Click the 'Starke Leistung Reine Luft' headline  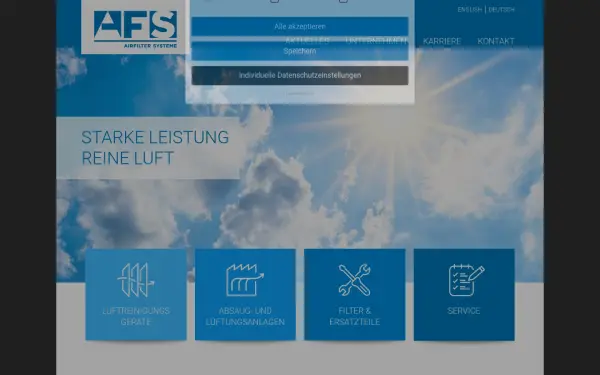pyautogui.click(x=155, y=148)
